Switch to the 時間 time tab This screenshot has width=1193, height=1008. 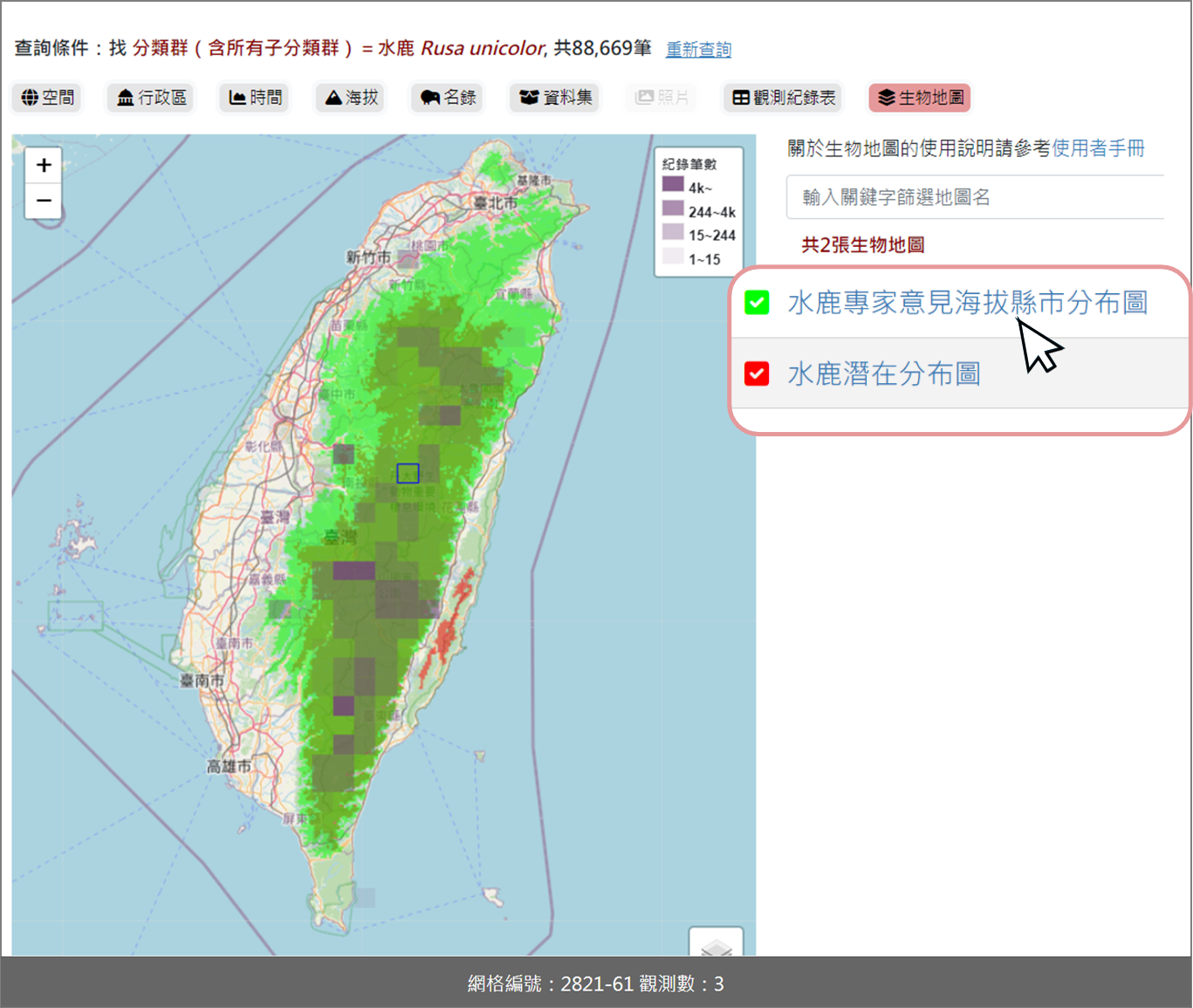click(256, 98)
